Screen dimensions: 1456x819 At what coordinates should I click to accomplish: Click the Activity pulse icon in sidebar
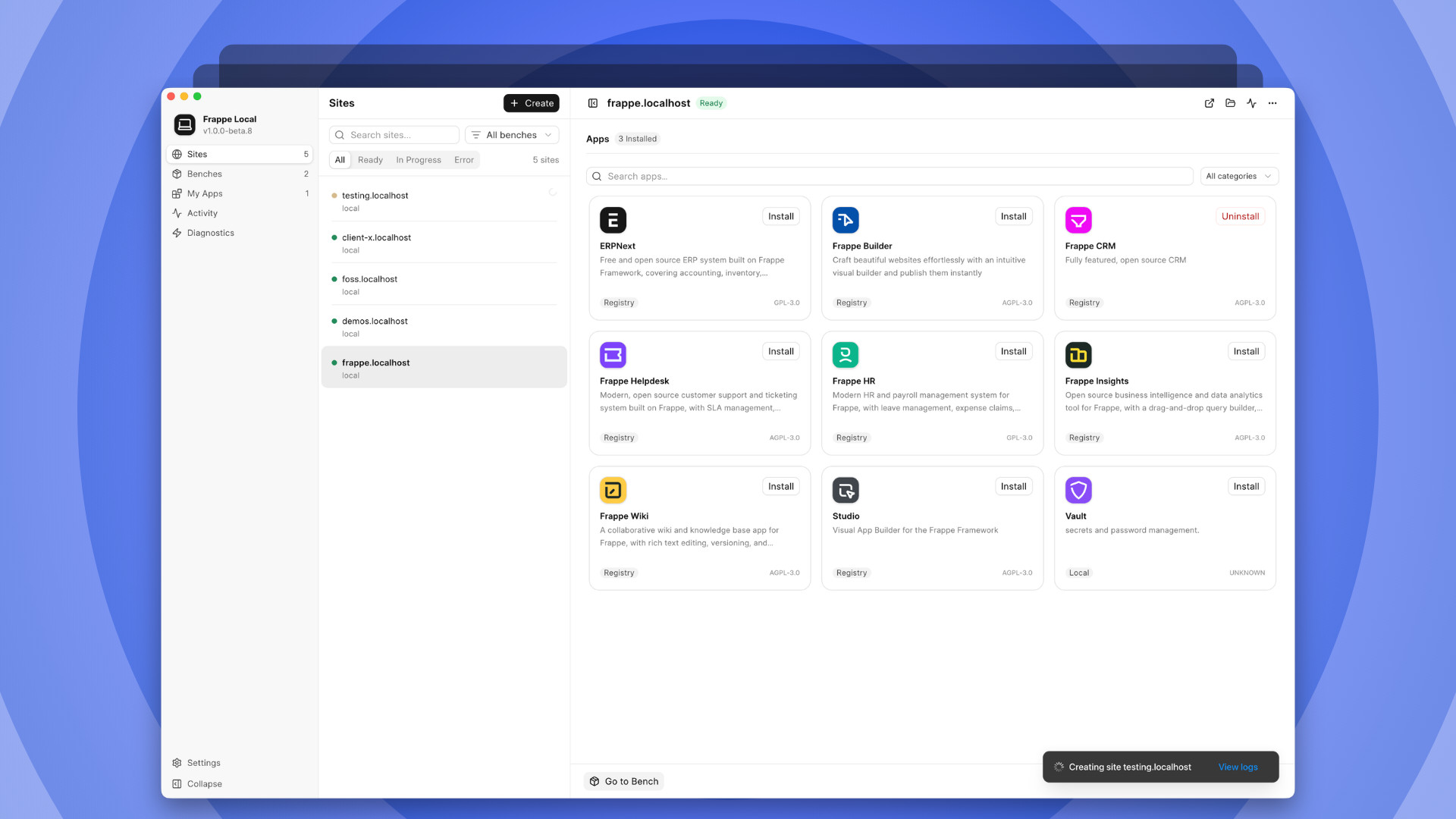[x=177, y=213]
